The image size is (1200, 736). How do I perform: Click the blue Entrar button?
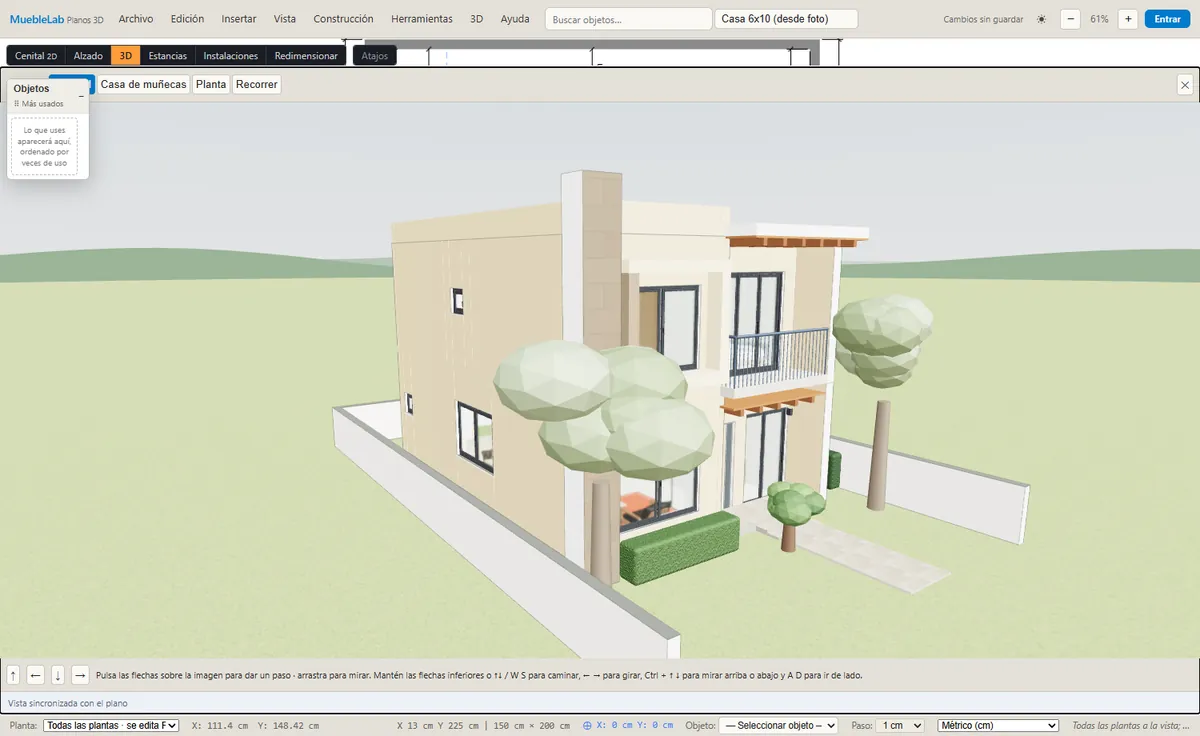pyautogui.click(x=1167, y=19)
